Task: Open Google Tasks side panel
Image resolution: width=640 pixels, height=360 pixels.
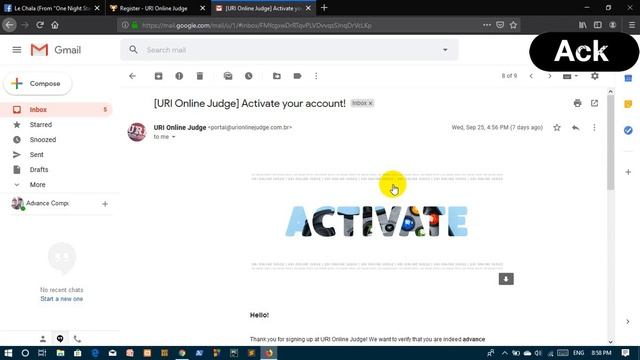Action: pyautogui.click(x=628, y=130)
